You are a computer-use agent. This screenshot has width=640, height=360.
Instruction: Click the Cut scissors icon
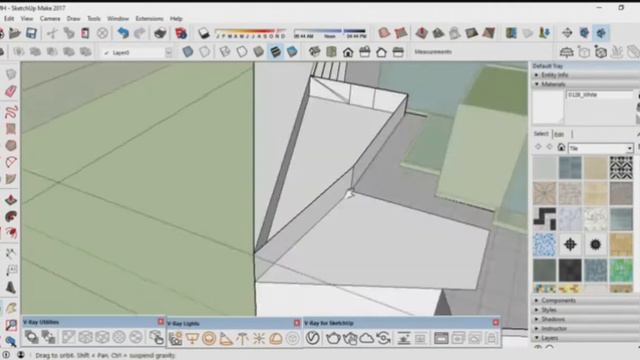click(x=52, y=33)
